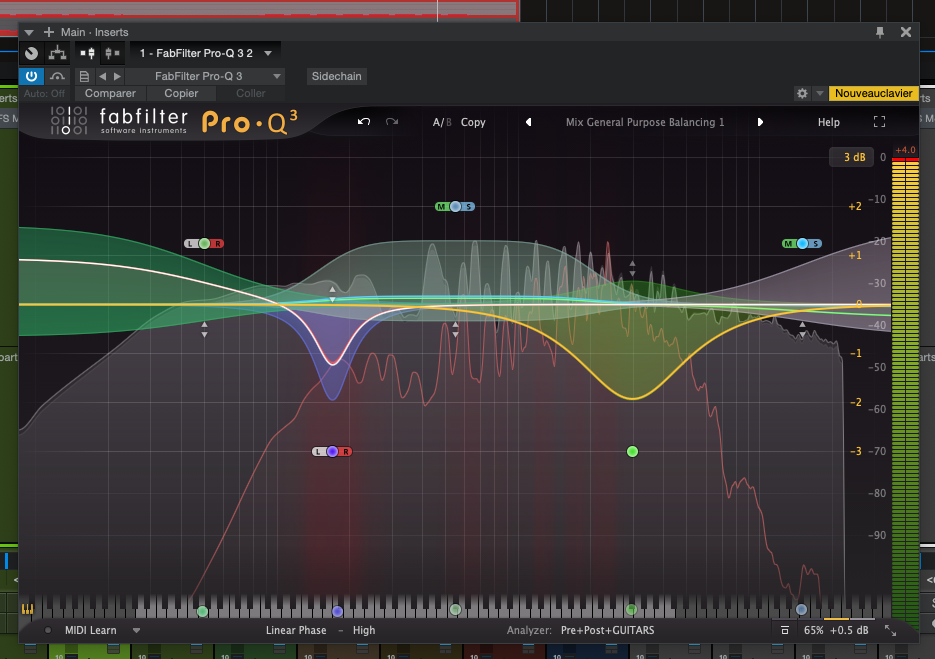Click the +4.0 output peak readout
Image resolution: width=935 pixels, height=659 pixels.
[905, 150]
